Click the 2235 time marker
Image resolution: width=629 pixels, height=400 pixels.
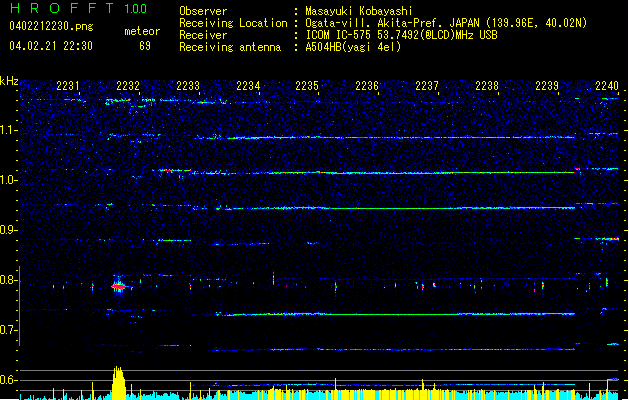tap(307, 85)
